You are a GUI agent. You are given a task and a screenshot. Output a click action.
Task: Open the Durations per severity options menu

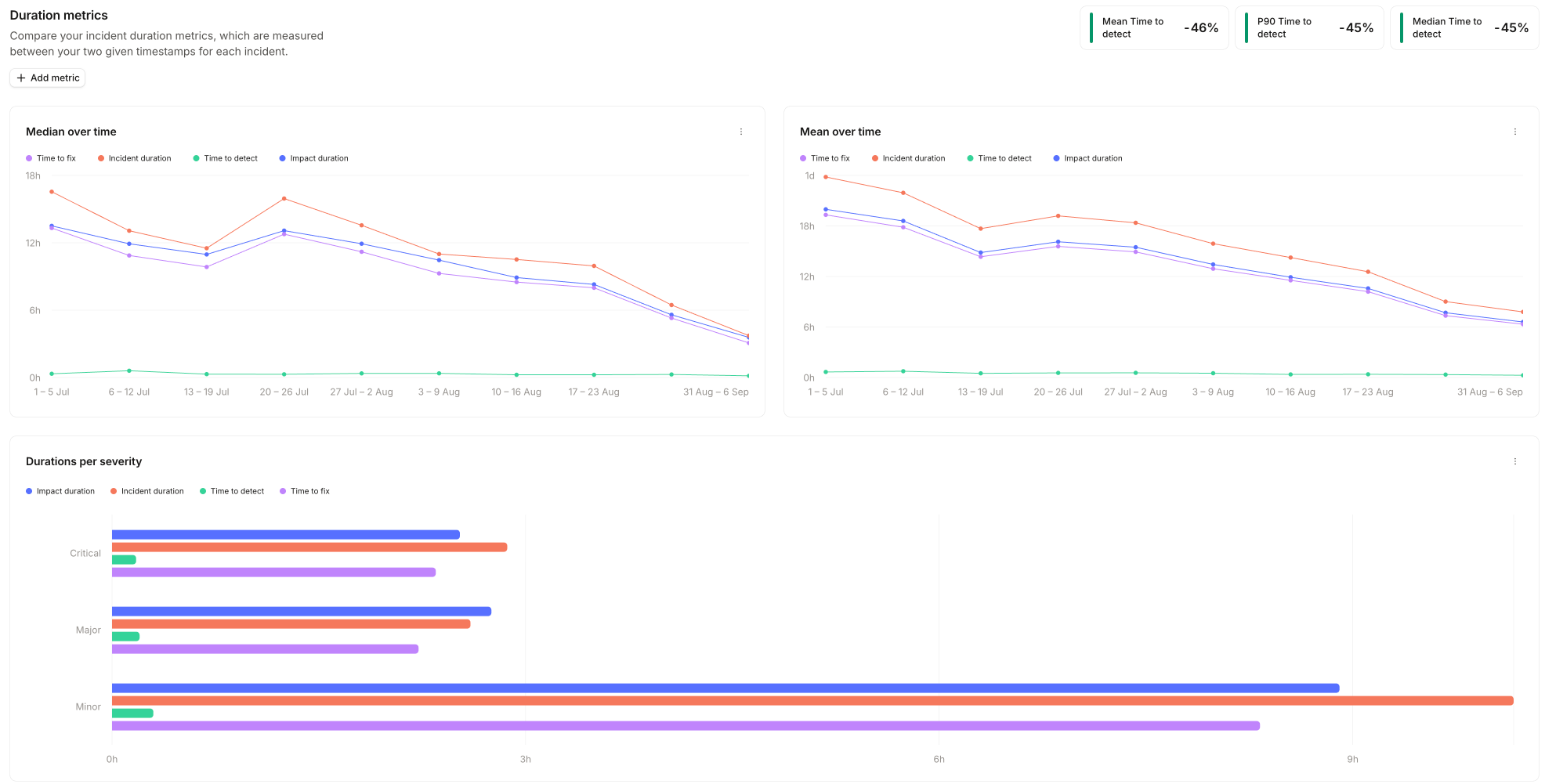(x=1515, y=462)
